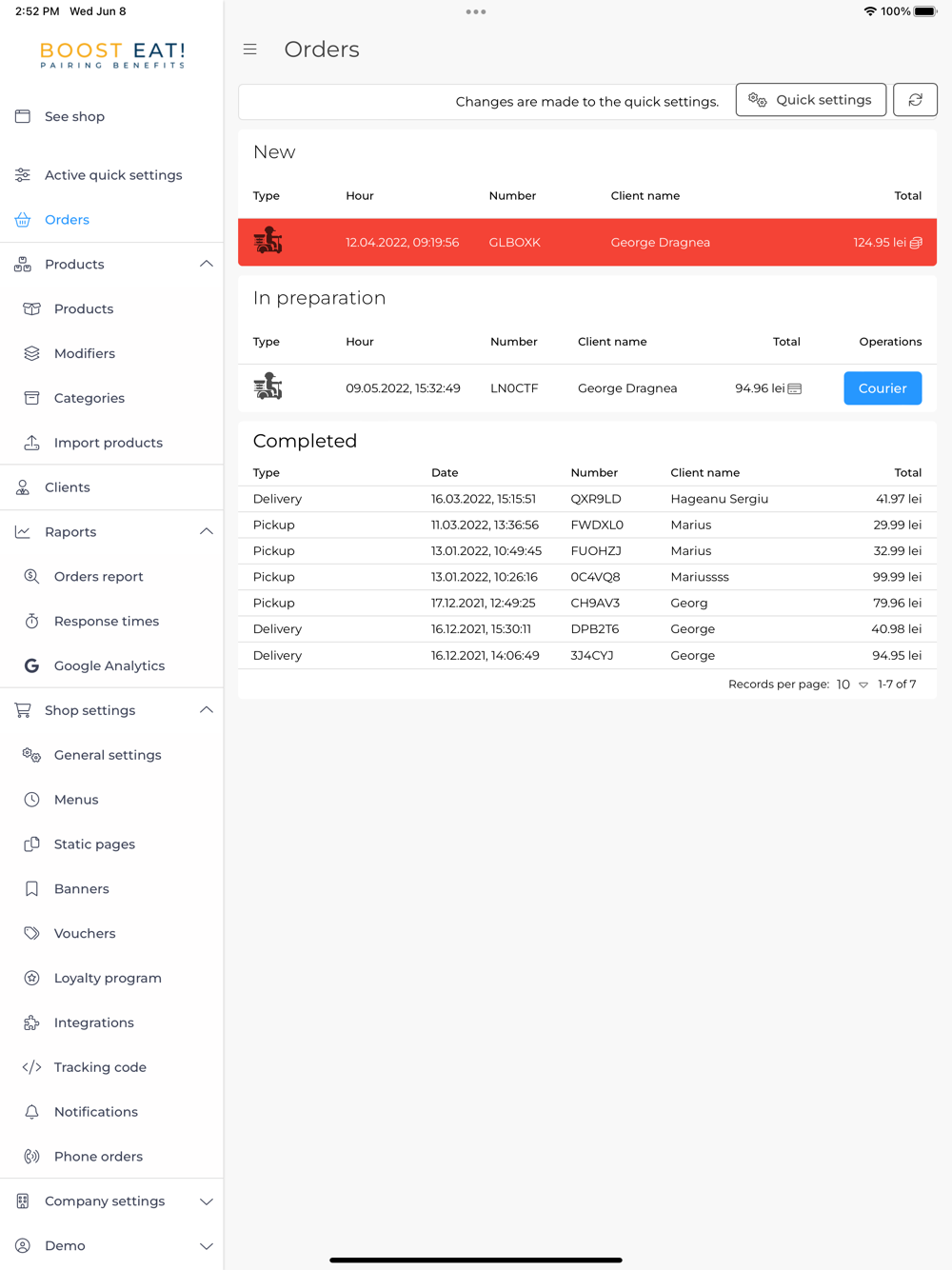Click the Boost Eat logo
This screenshot has height=1270, width=952.
[x=112, y=55]
